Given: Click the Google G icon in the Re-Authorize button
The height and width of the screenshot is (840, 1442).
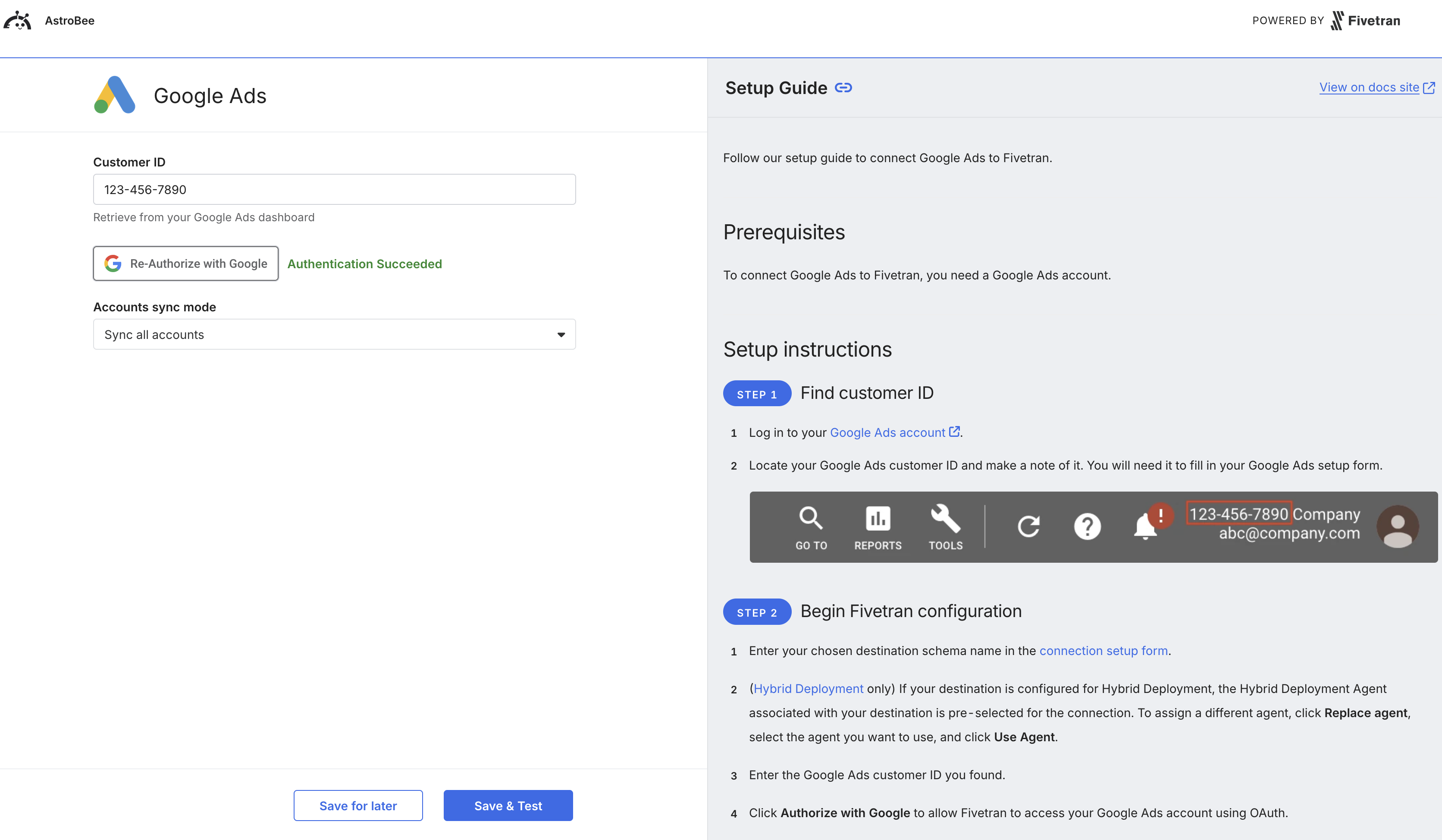Looking at the screenshot, I should [x=113, y=263].
